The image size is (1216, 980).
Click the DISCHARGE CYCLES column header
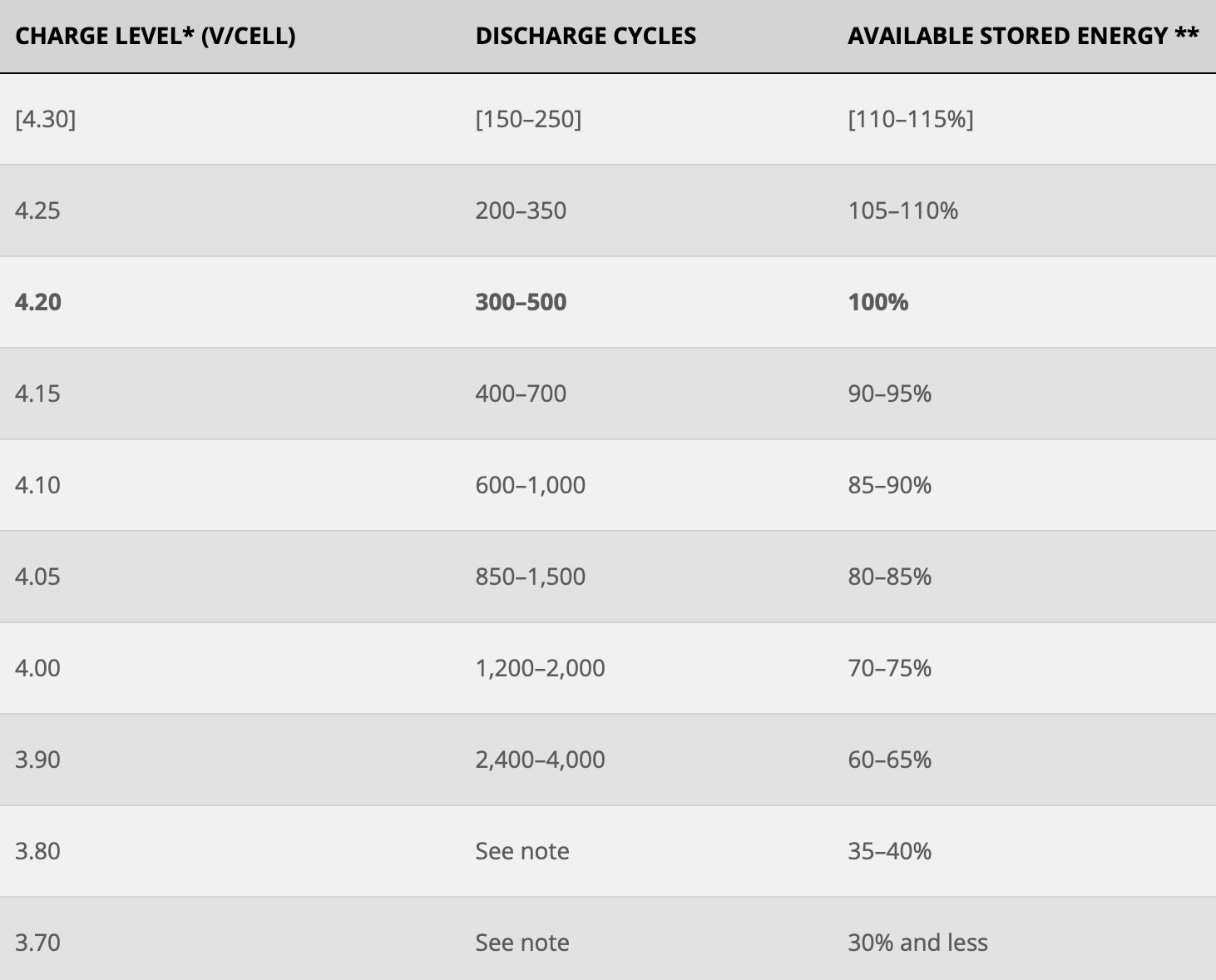click(586, 36)
